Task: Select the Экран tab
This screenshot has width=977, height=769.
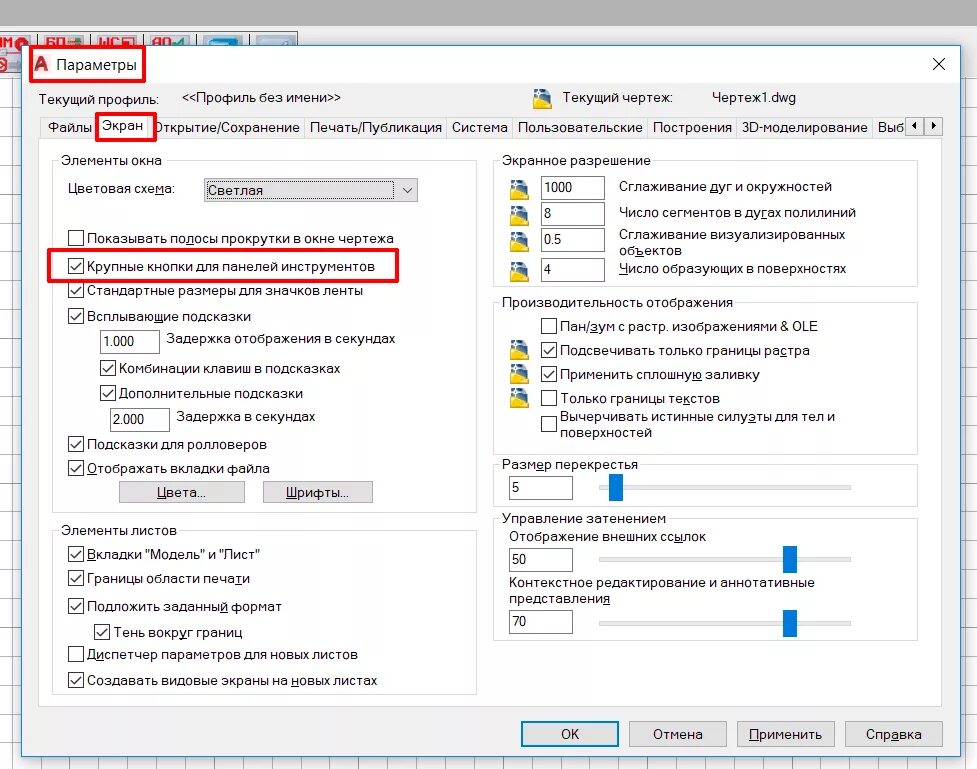Action: point(123,126)
